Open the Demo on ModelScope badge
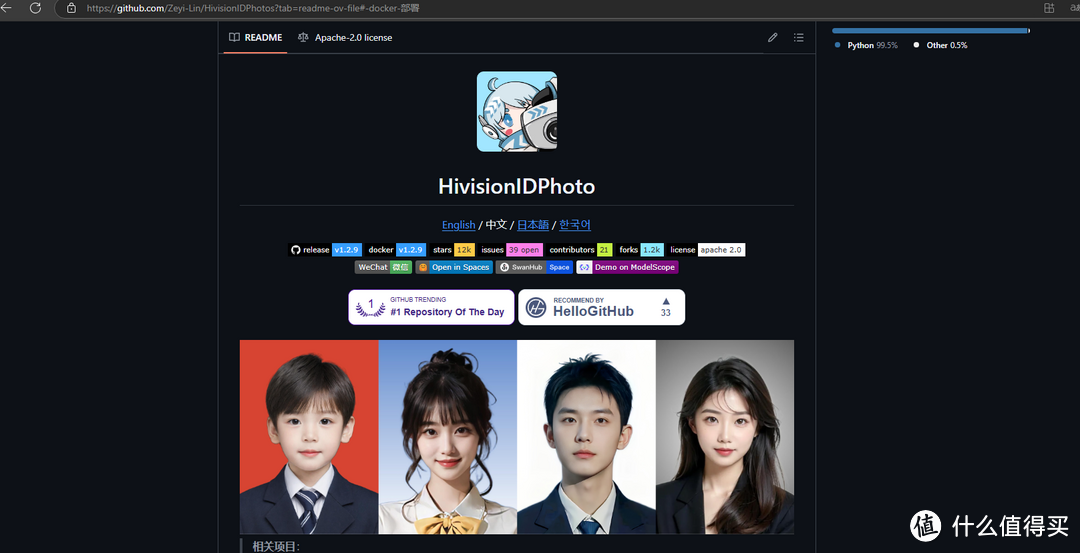 (x=627, y=267)
